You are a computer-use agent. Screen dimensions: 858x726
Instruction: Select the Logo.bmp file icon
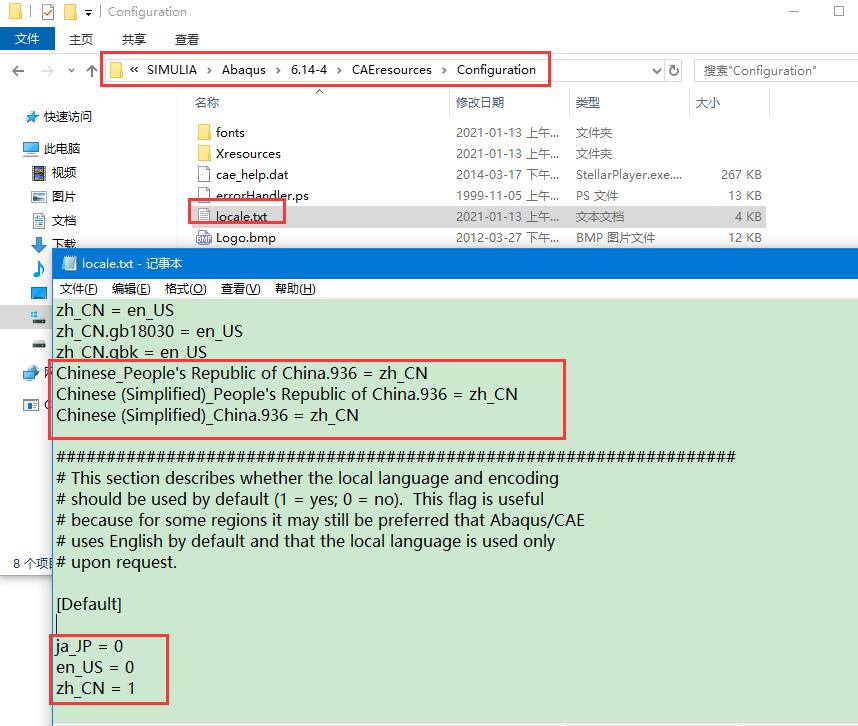(x=204, y=238)
